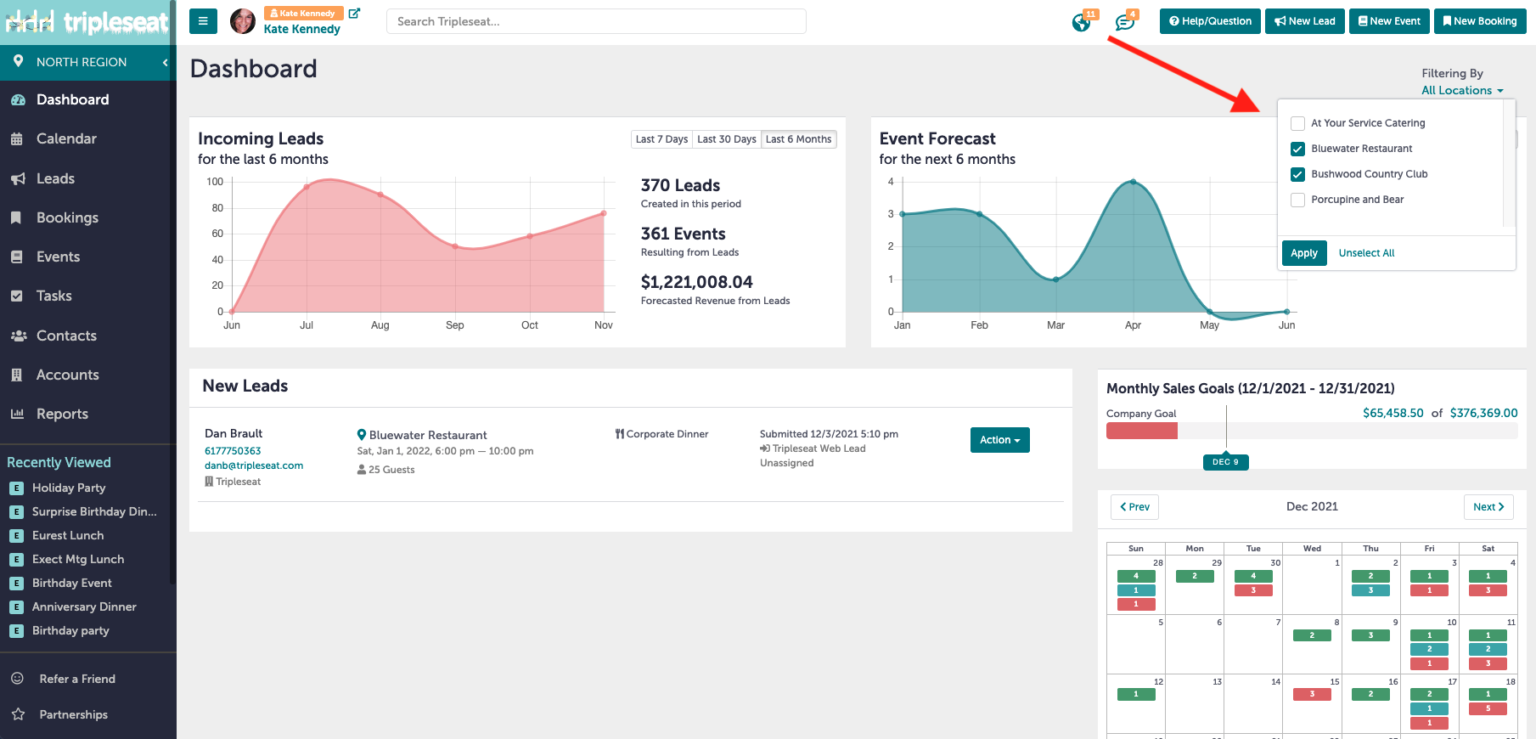Screen dimensions: 1536x739
Task: Go to next calendar month
Action: coord(1488,507)
